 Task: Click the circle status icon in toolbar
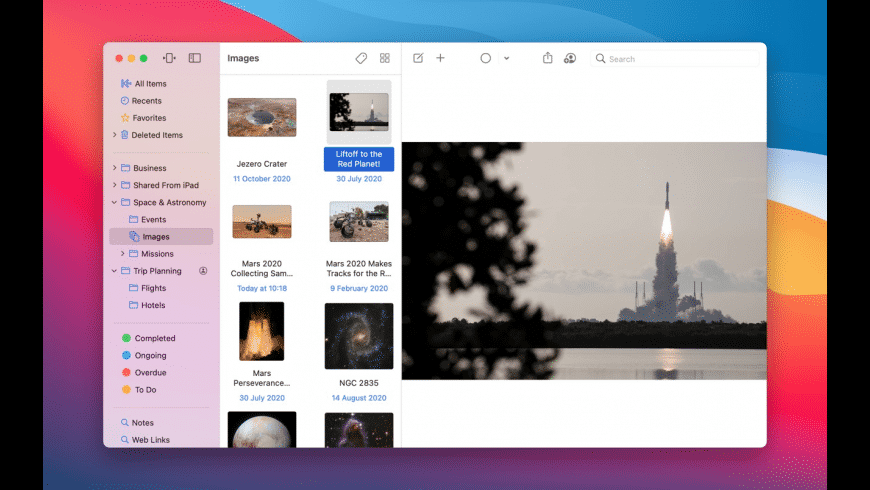(486, 58)
